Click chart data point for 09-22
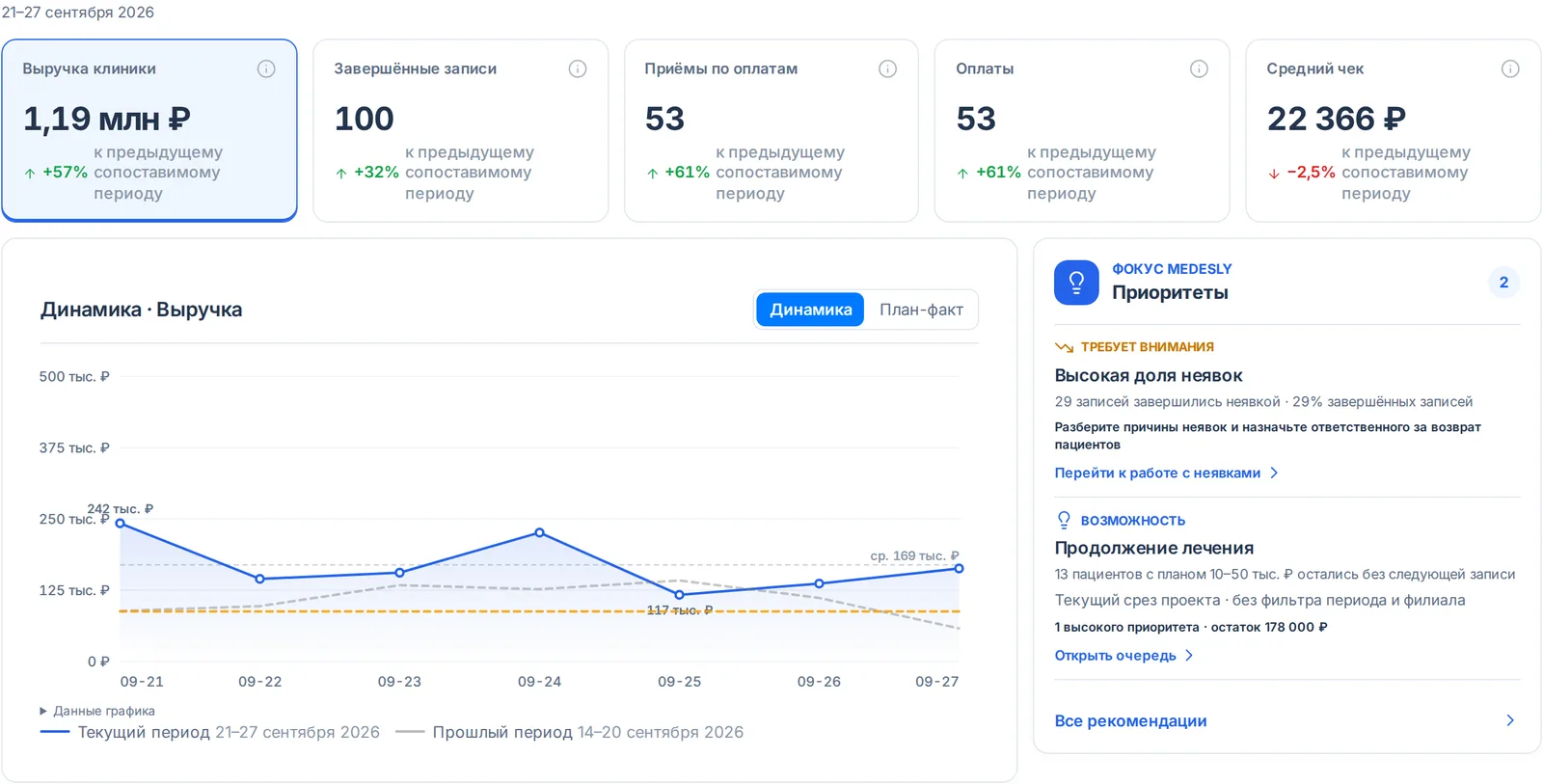Screen dimensions: 1543x784 pos(260,579)
